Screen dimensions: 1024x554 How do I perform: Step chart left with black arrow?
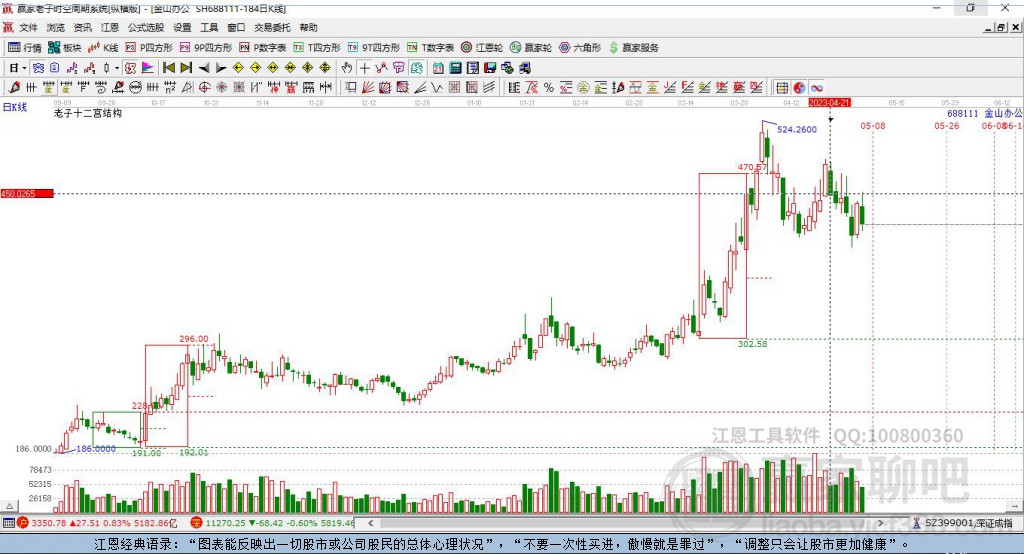click(x=204, y=68)
